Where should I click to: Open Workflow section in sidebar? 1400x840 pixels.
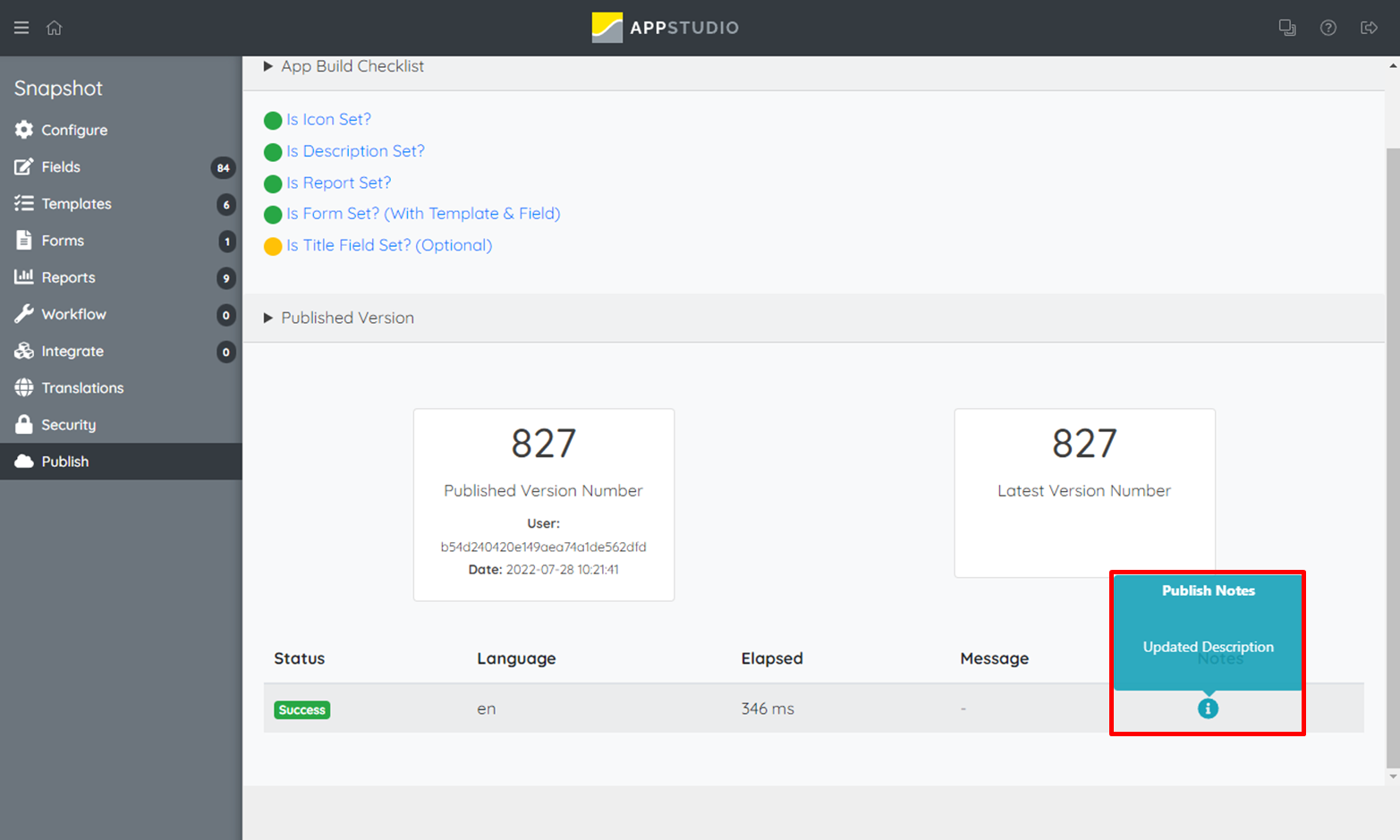[121, 314]
